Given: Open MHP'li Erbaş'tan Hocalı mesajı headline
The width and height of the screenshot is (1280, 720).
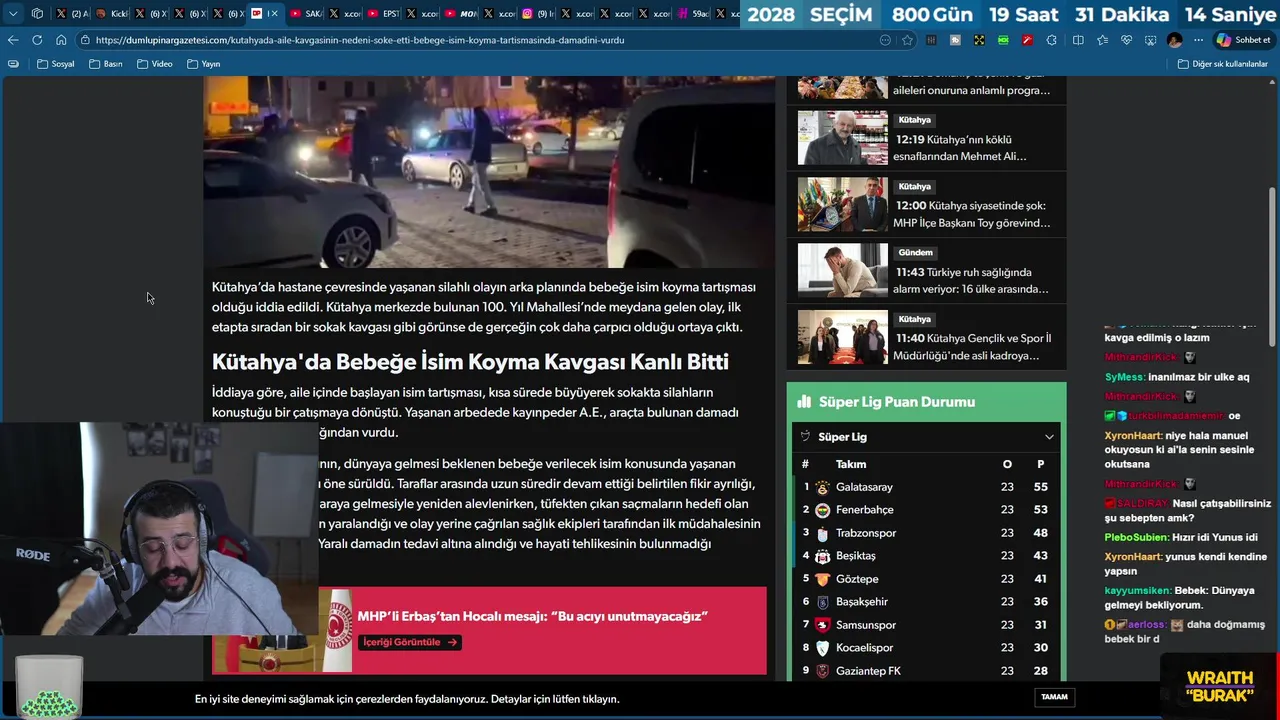Looking at the screenshot, I should click(x=532, y=616).
